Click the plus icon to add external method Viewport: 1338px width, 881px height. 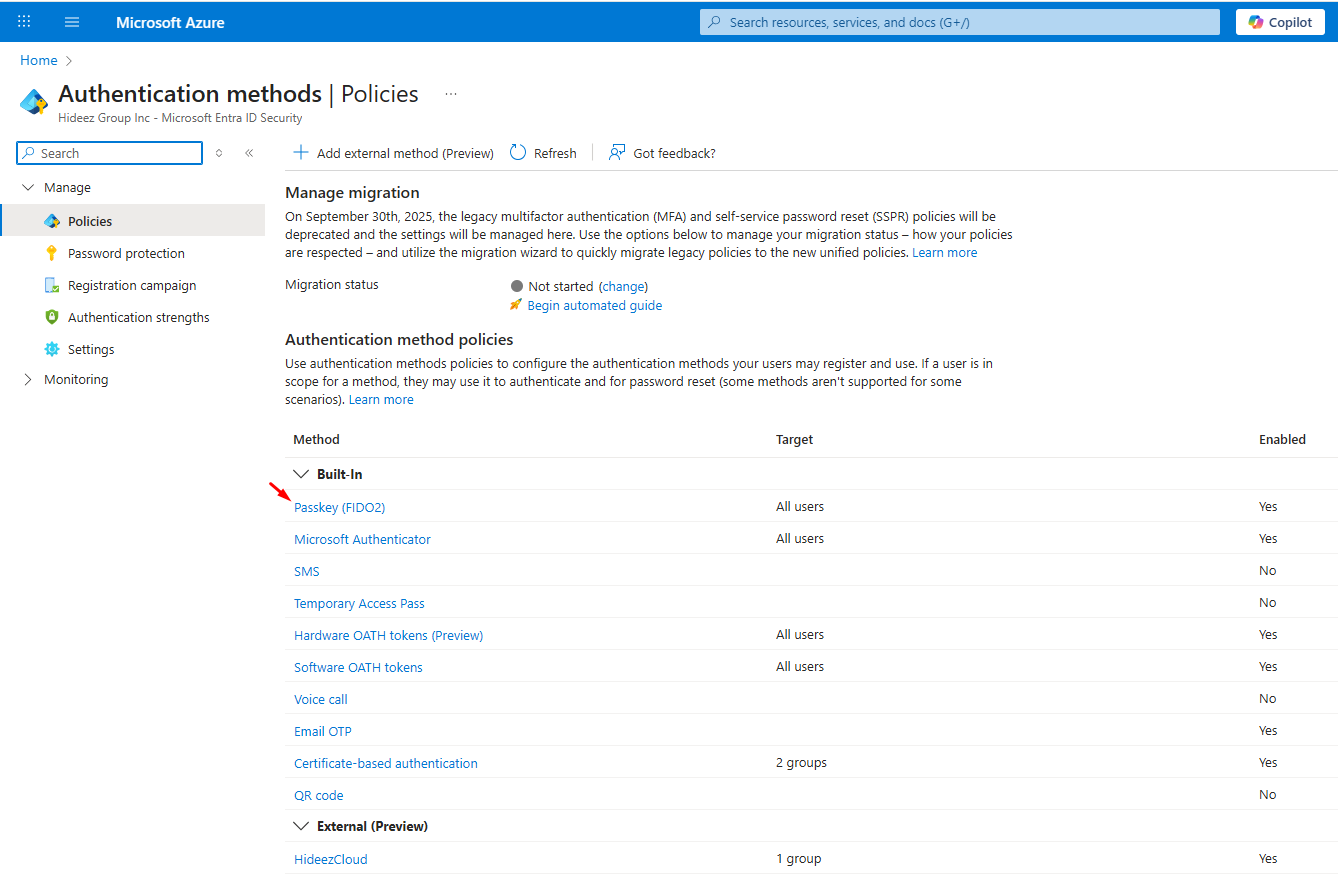point(300,153)
